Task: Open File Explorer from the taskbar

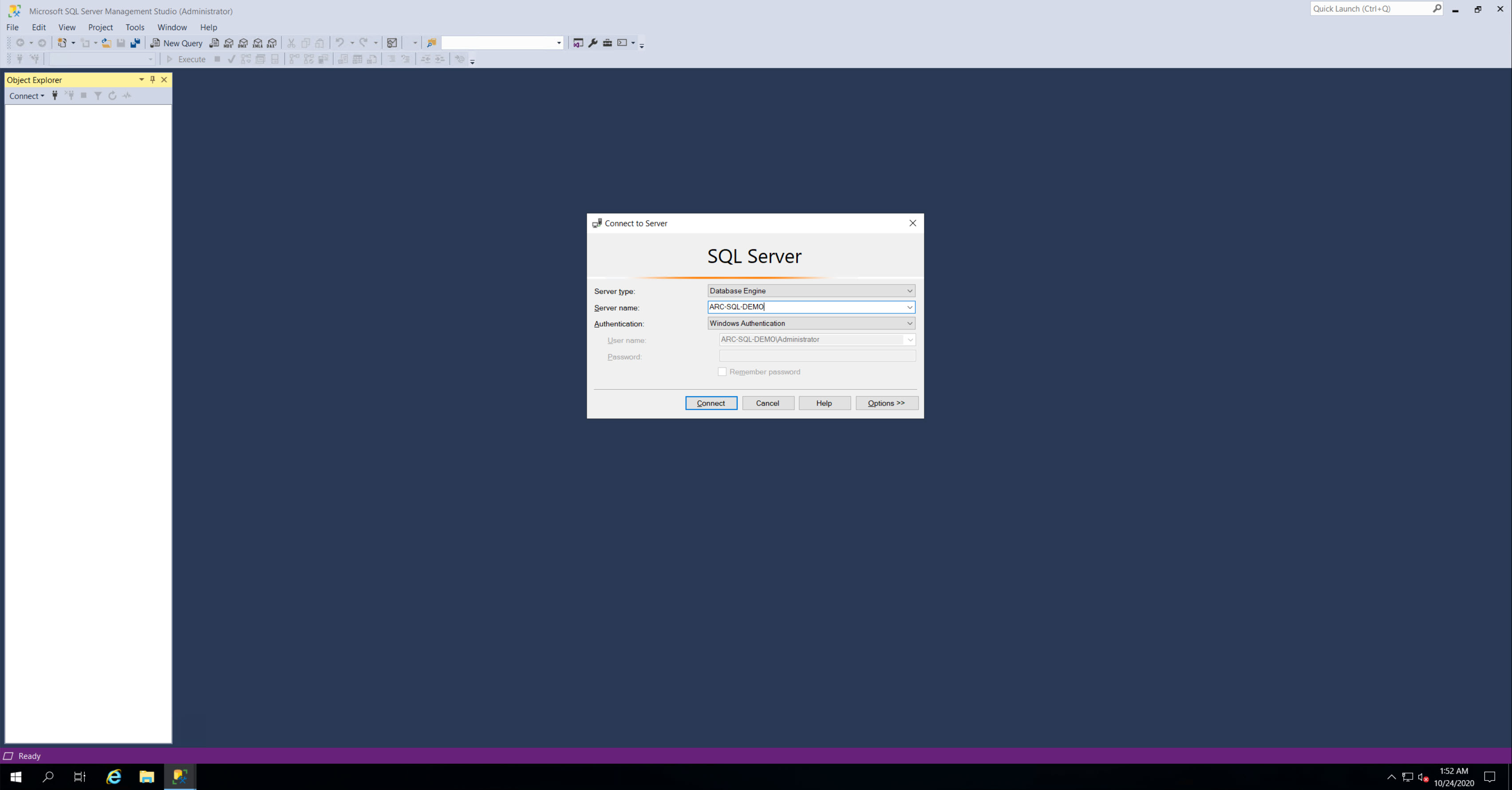Action: click(x=146, y=777)
